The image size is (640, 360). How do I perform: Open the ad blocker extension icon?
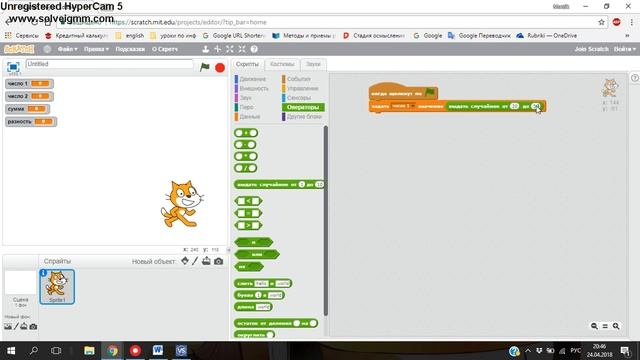tap(616, 22)
